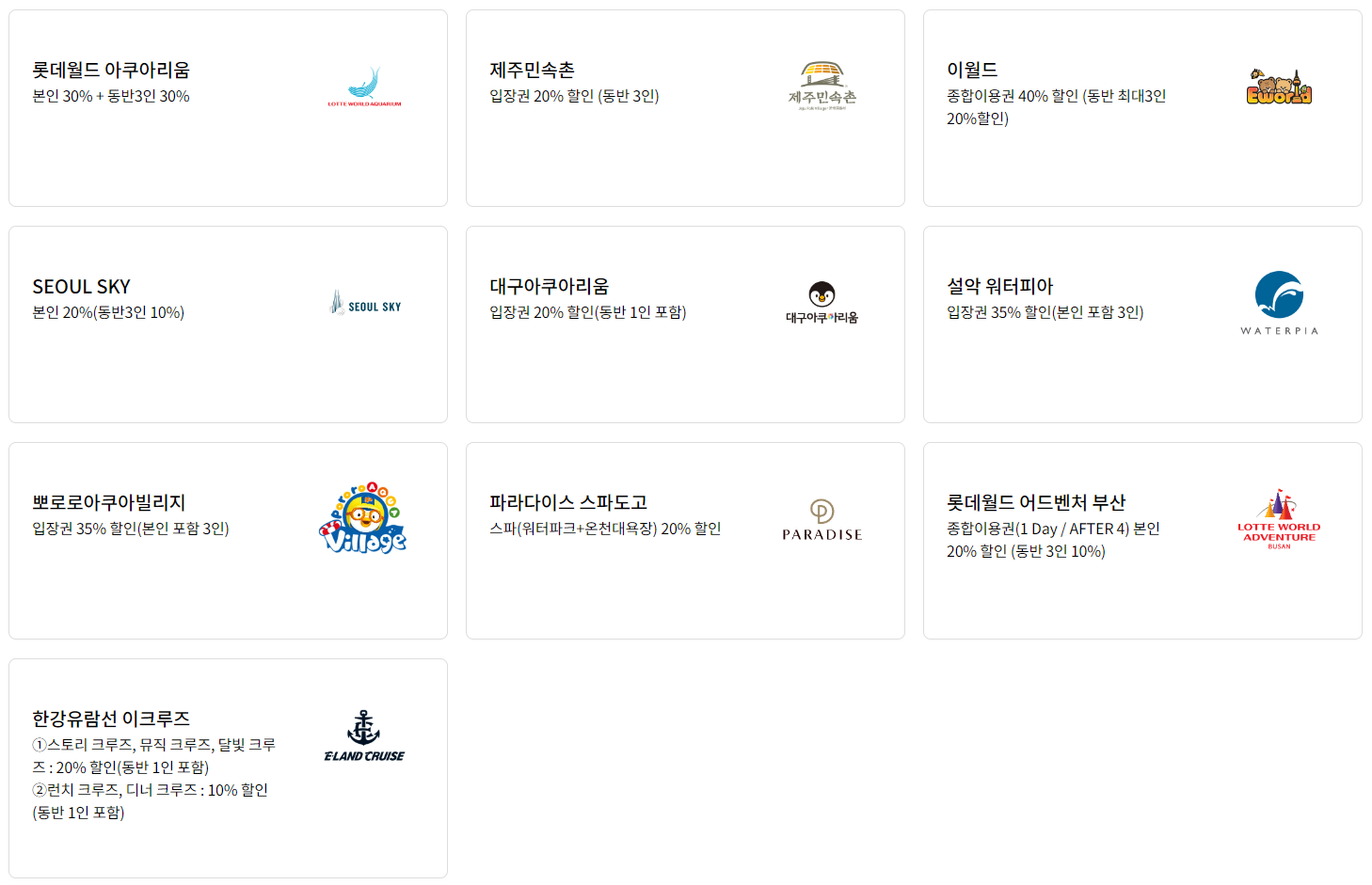Click text '입장권 20% 할인(동반 1인 포함)'

point(588,312)
